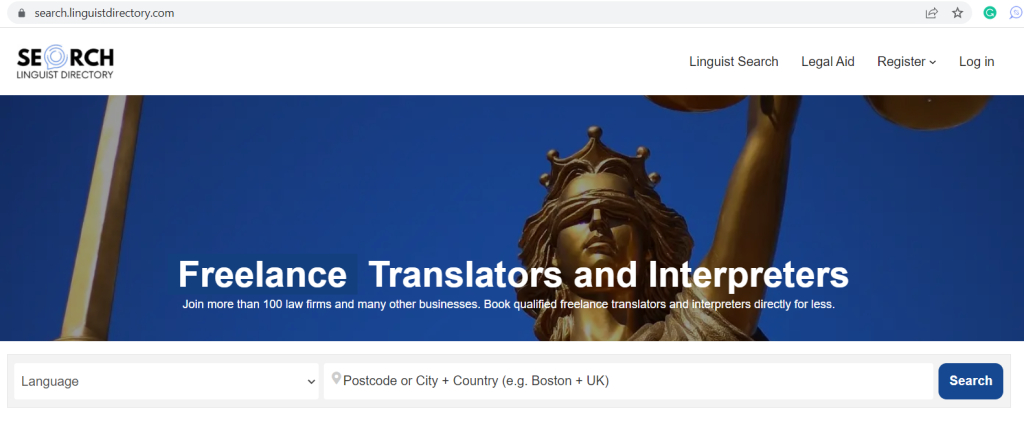The height and width of the screenshot is (424, 1024).
Task: Click the location pin icon in postcode field
Action: point(336,380)
